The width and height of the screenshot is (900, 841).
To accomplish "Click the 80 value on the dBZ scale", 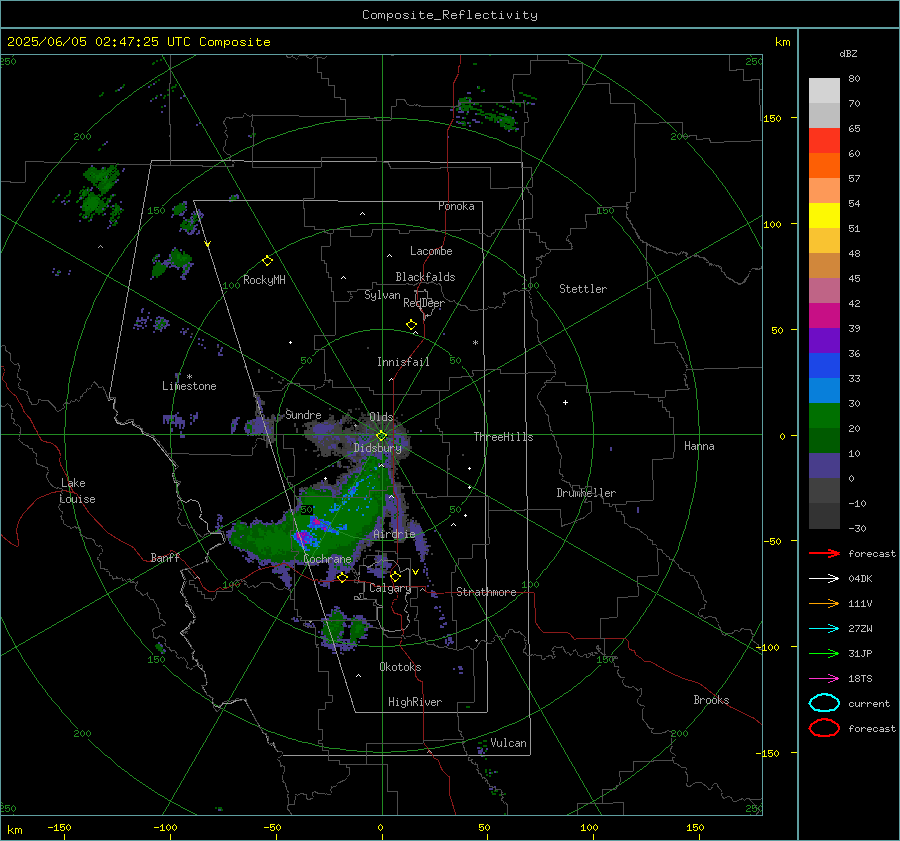I will click(x=855, y=79).
